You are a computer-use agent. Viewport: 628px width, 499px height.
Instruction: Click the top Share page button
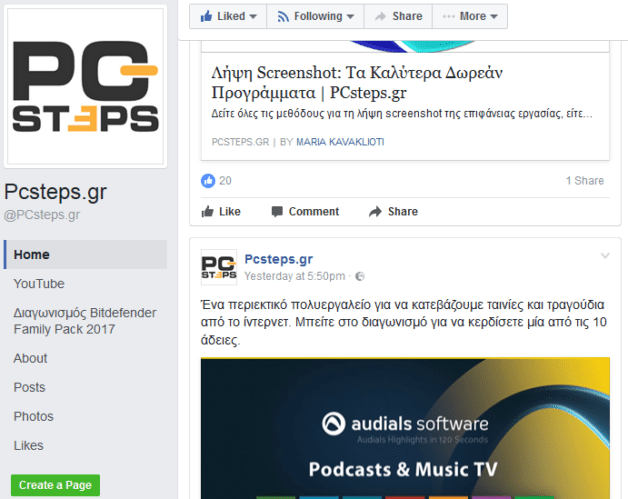[x=399, y=16]
